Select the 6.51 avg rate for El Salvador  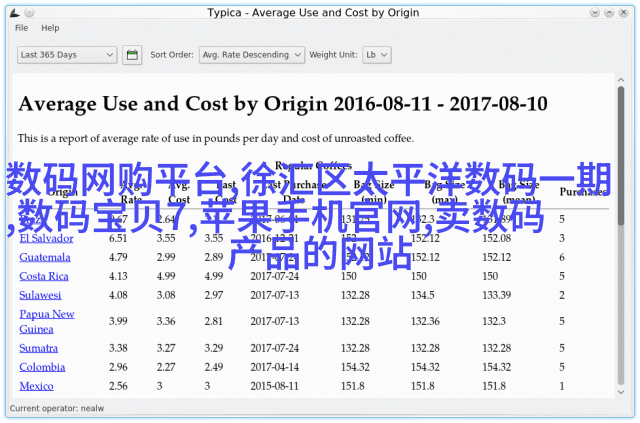click(x=118, y=238)
